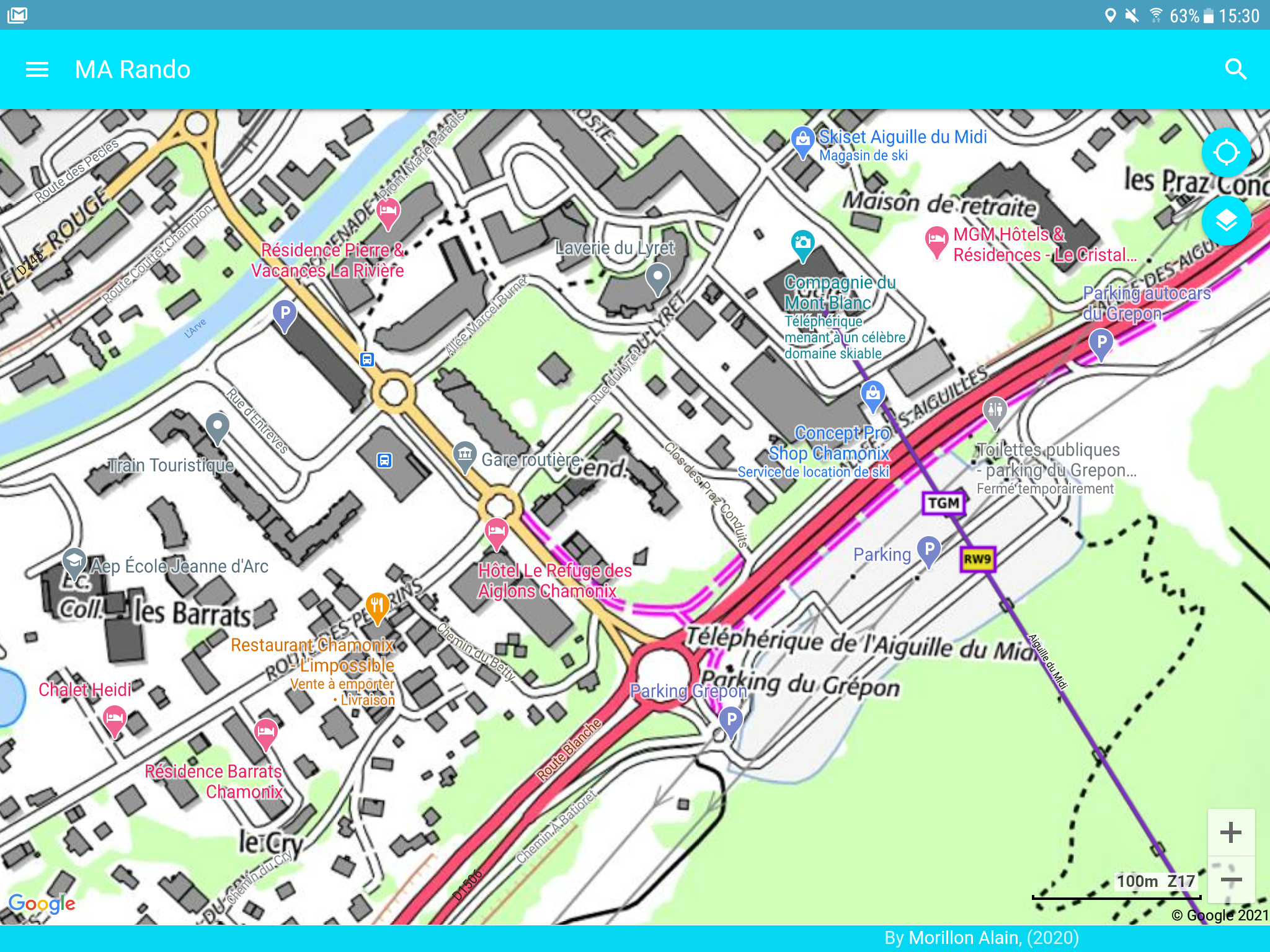
Task: Tap the '100m Z17' scale indicator
Action: click(x=1155, y=881)
